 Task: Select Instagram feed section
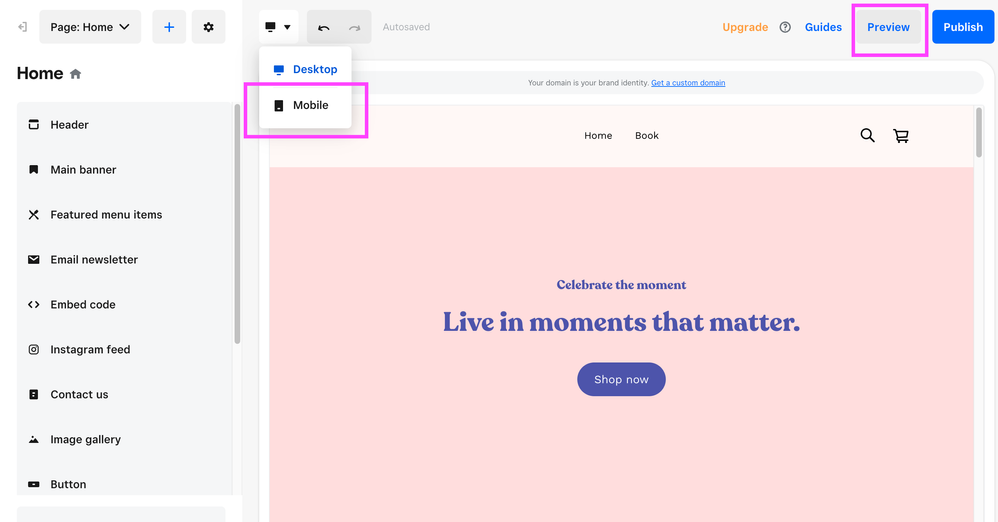[x=90, y=349]
